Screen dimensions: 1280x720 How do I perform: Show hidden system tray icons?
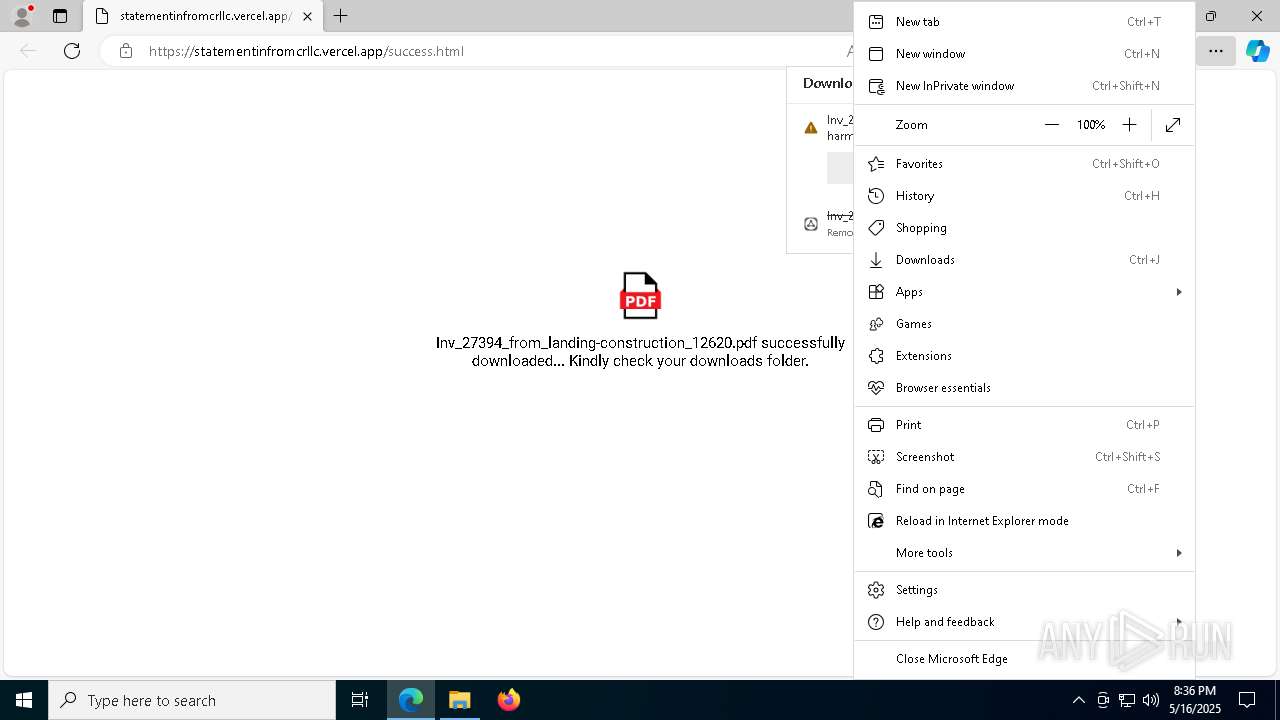tap(1078, 700)
